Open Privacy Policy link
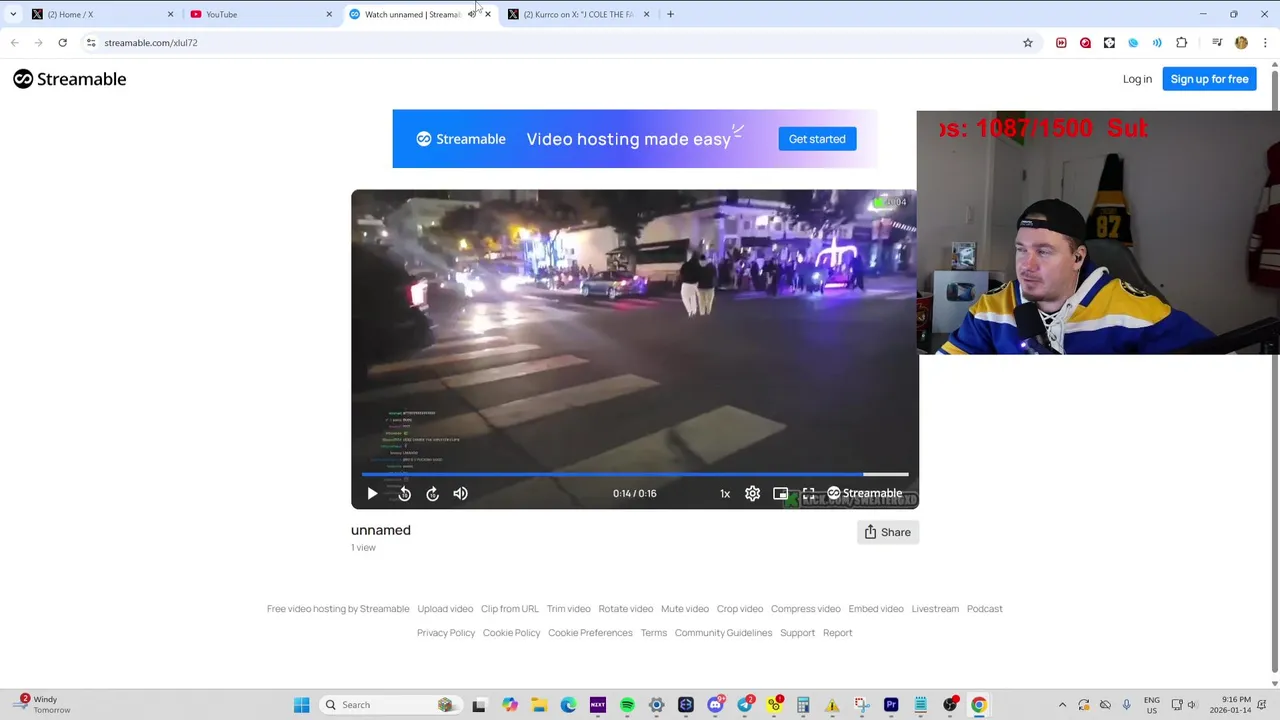 [446, 633]
